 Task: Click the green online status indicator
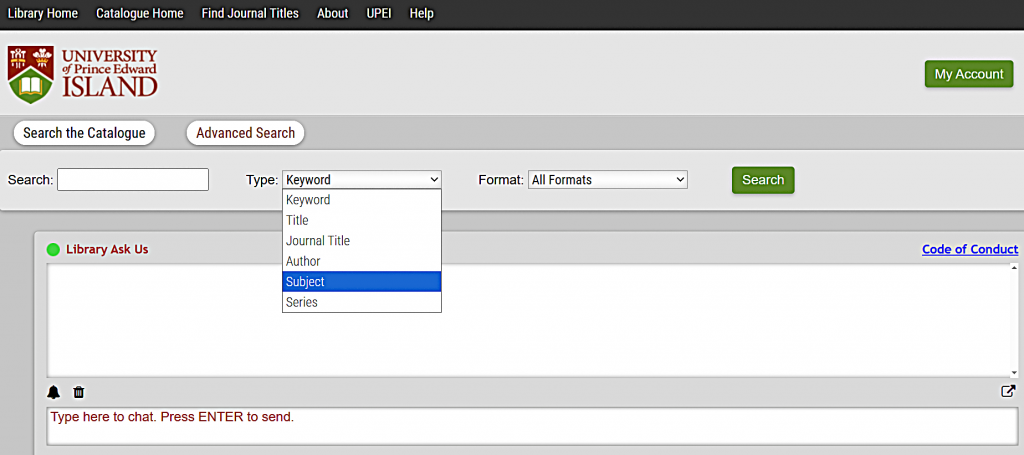pos(53,249)
